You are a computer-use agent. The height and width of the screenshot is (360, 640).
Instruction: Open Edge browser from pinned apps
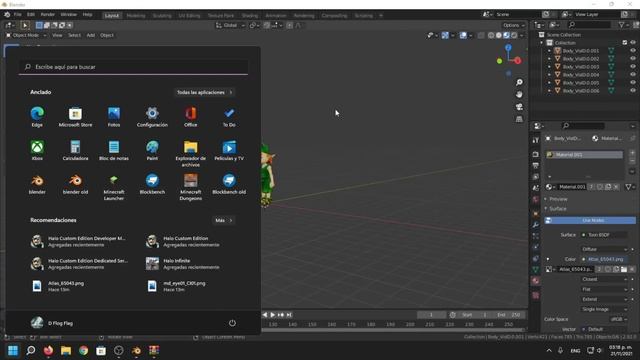(37, 117)
